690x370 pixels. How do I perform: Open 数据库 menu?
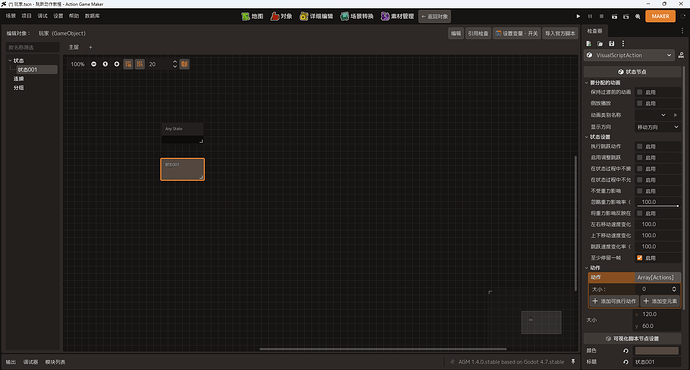(92, 16)
